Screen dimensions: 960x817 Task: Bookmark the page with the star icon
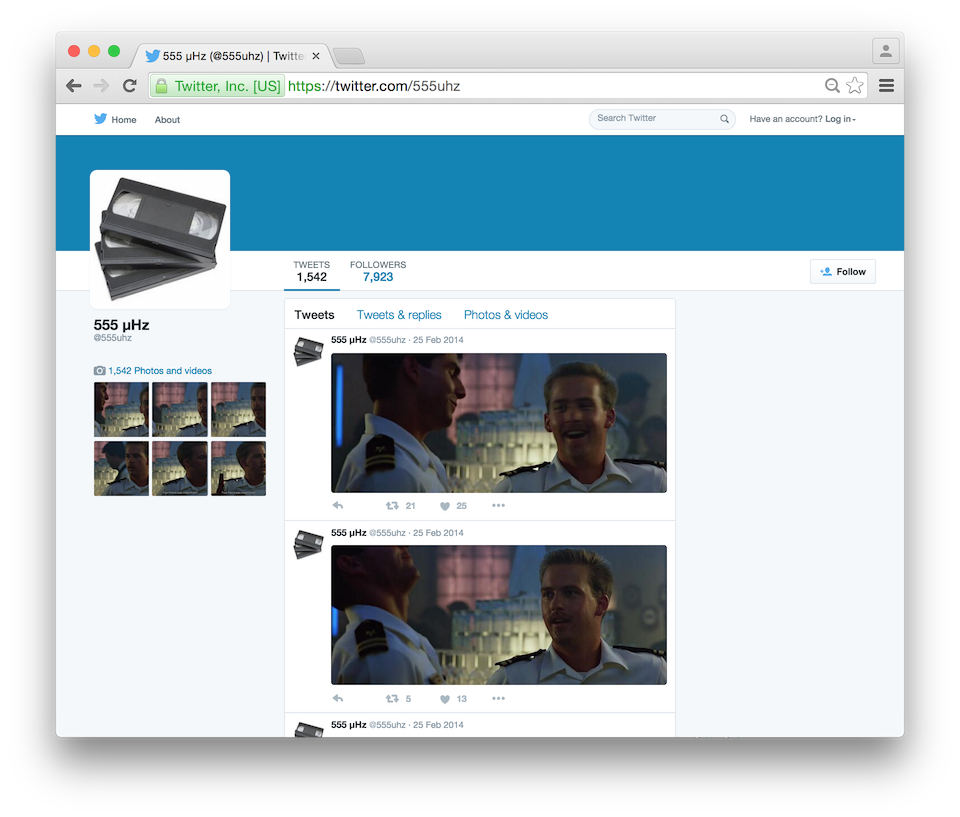(855, 86)
